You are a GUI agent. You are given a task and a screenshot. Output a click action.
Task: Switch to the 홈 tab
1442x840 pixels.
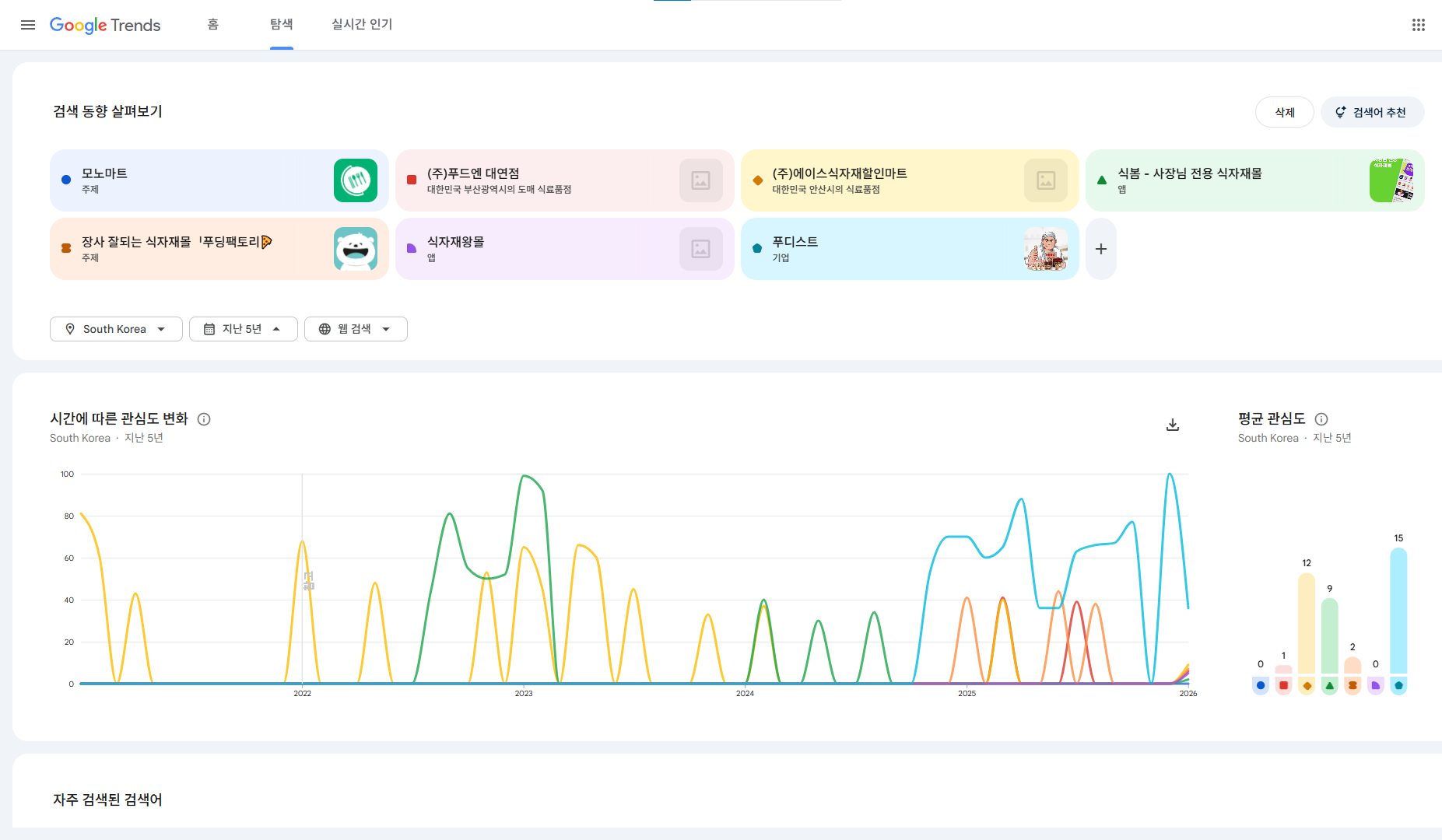[212, 25]
